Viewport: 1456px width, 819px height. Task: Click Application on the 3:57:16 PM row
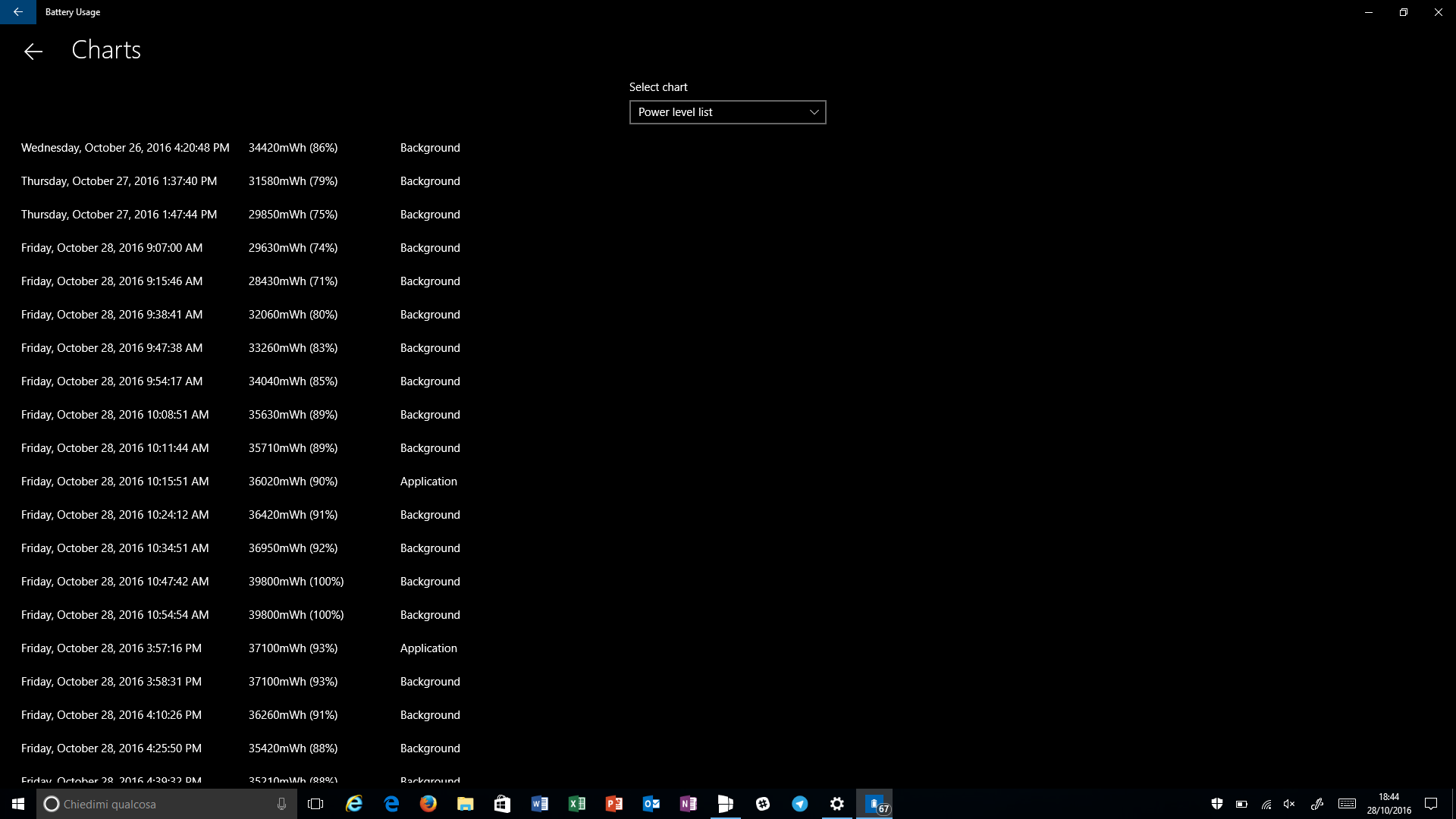(x=428, y=648)
